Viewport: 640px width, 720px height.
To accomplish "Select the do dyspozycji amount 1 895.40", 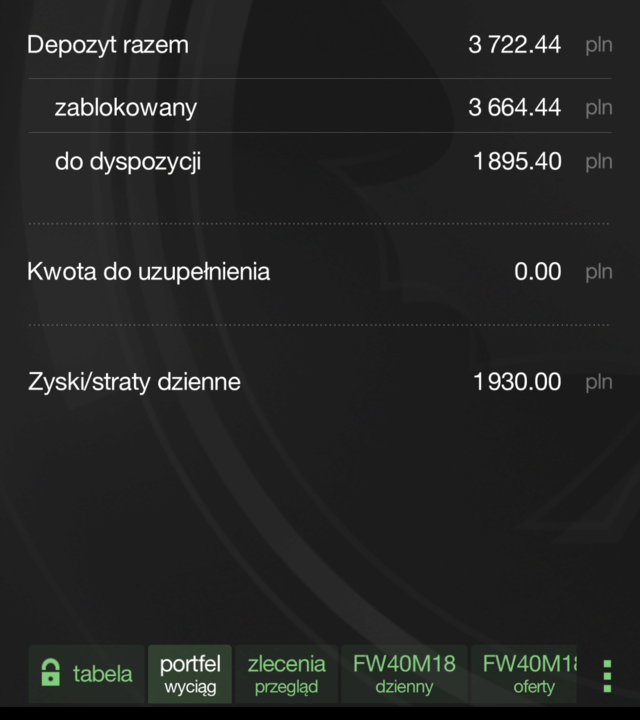I will pos(517,162).
